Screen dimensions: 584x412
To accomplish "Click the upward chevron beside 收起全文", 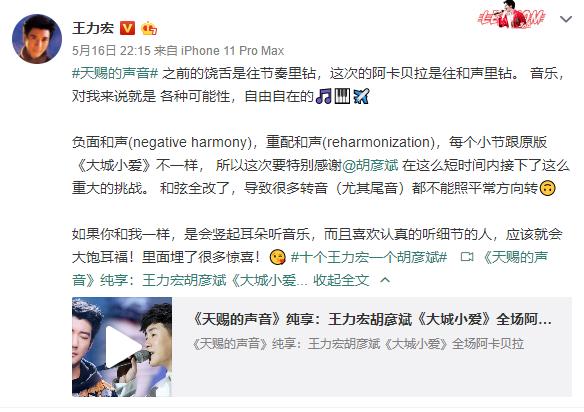I will point(385,280).
